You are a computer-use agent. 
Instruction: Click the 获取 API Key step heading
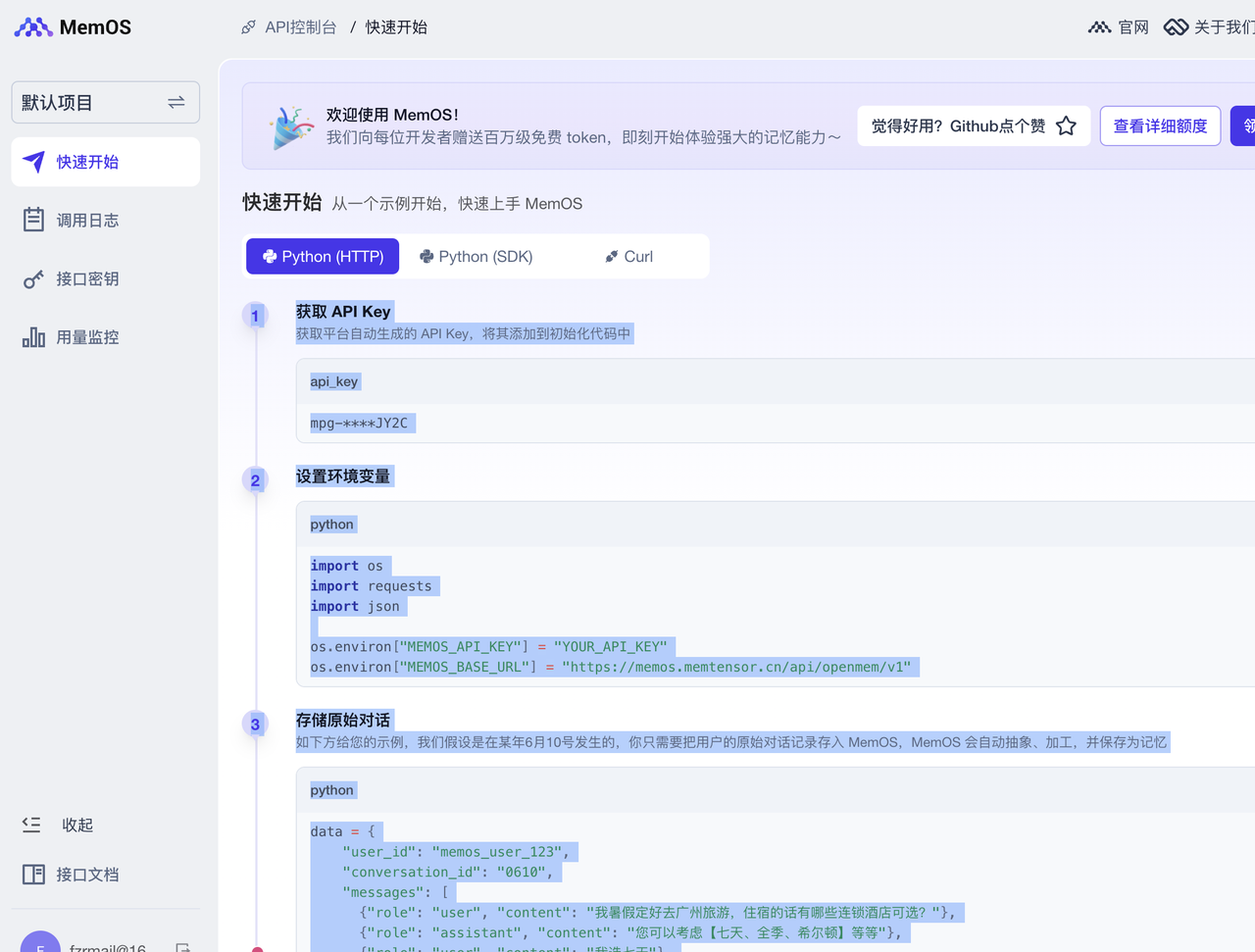point(343,312)
